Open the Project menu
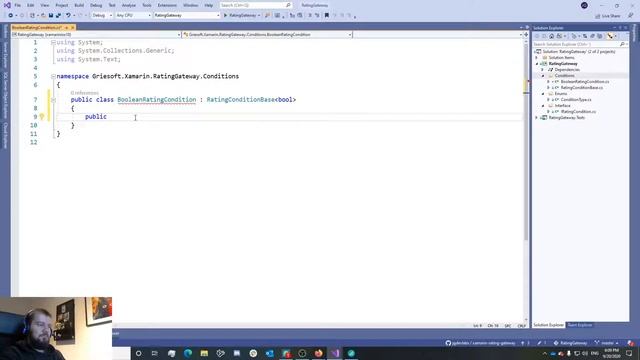The height and width of the screenshot is (360, 640). click(x=62, y=5)
